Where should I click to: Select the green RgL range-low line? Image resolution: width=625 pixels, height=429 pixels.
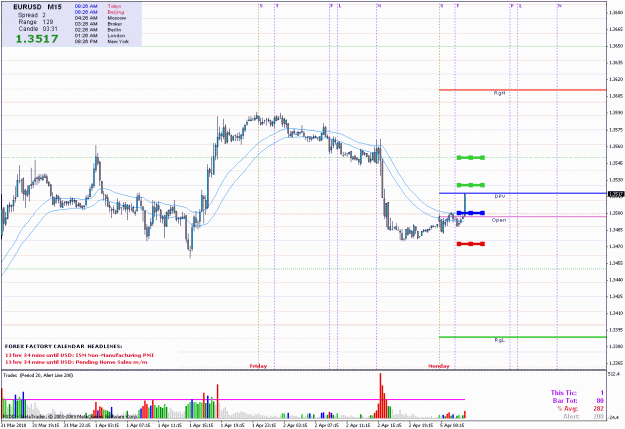523,337
